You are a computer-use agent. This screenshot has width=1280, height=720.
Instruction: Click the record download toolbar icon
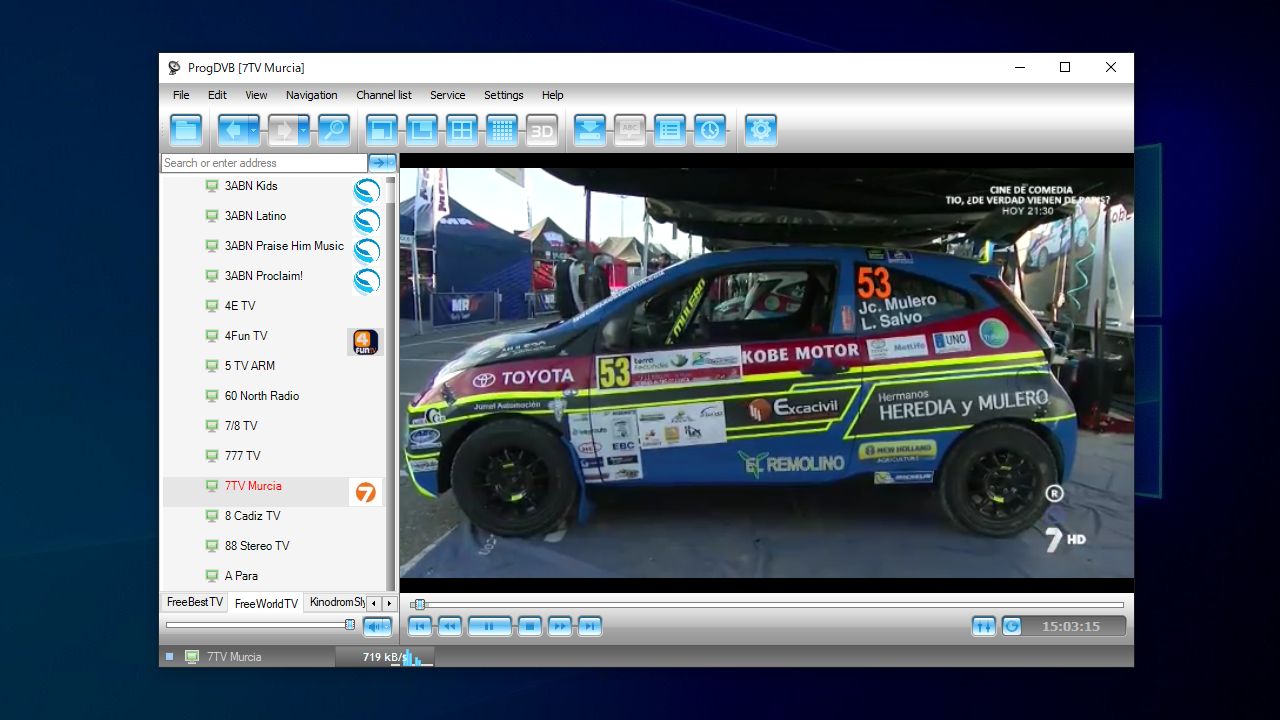point(590,130)
